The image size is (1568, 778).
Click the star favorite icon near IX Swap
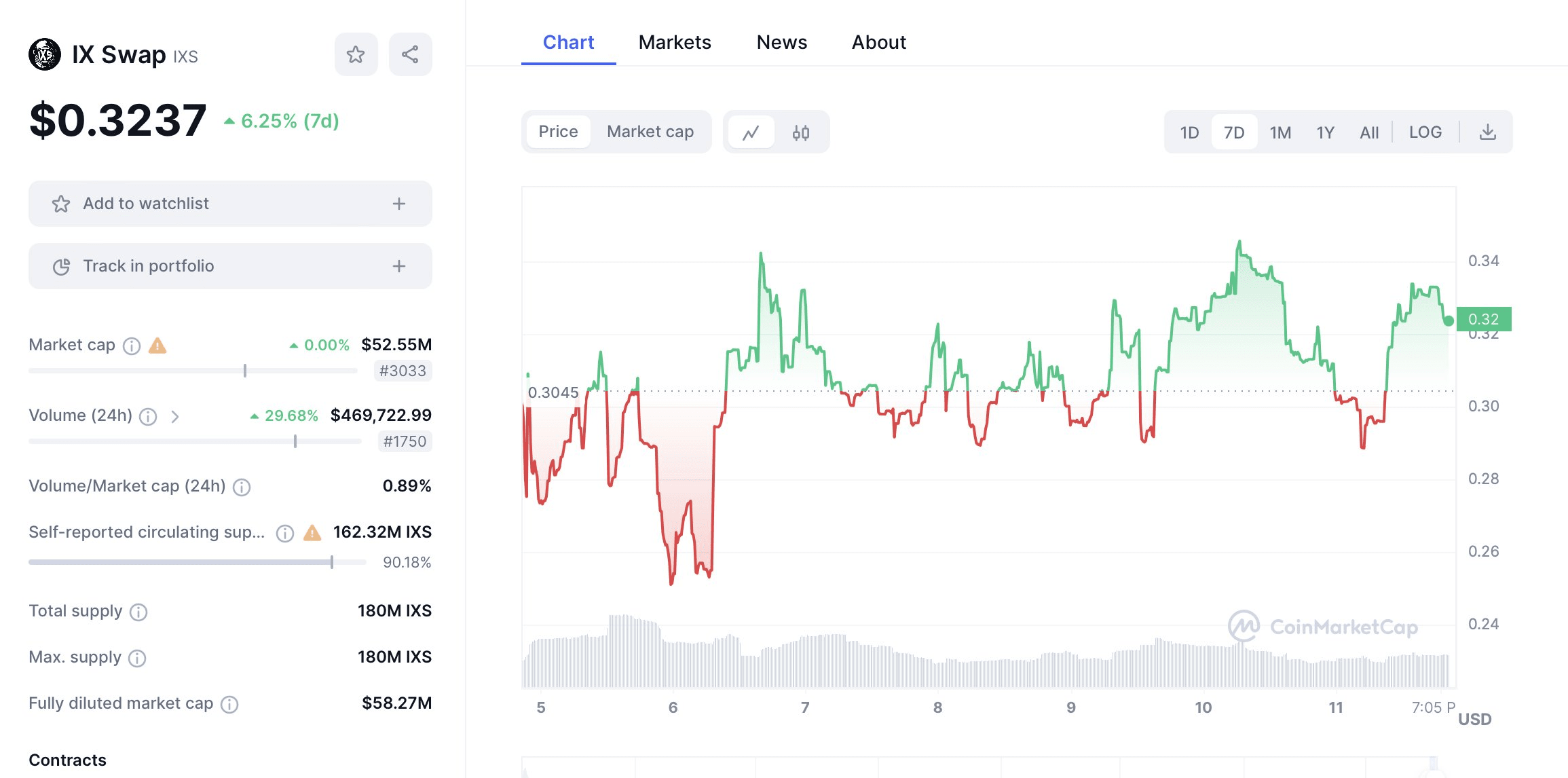[x=356, y=54]
